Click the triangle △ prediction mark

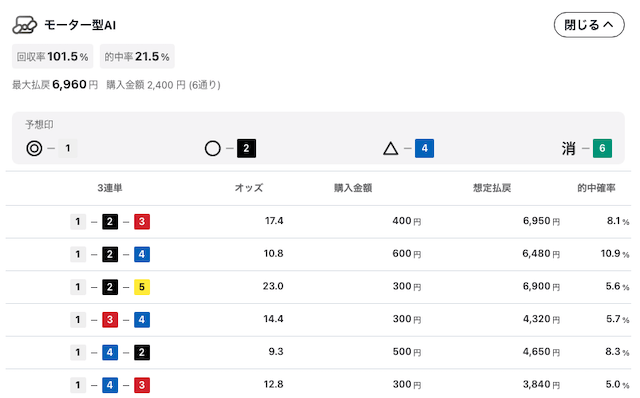(391, 148)
